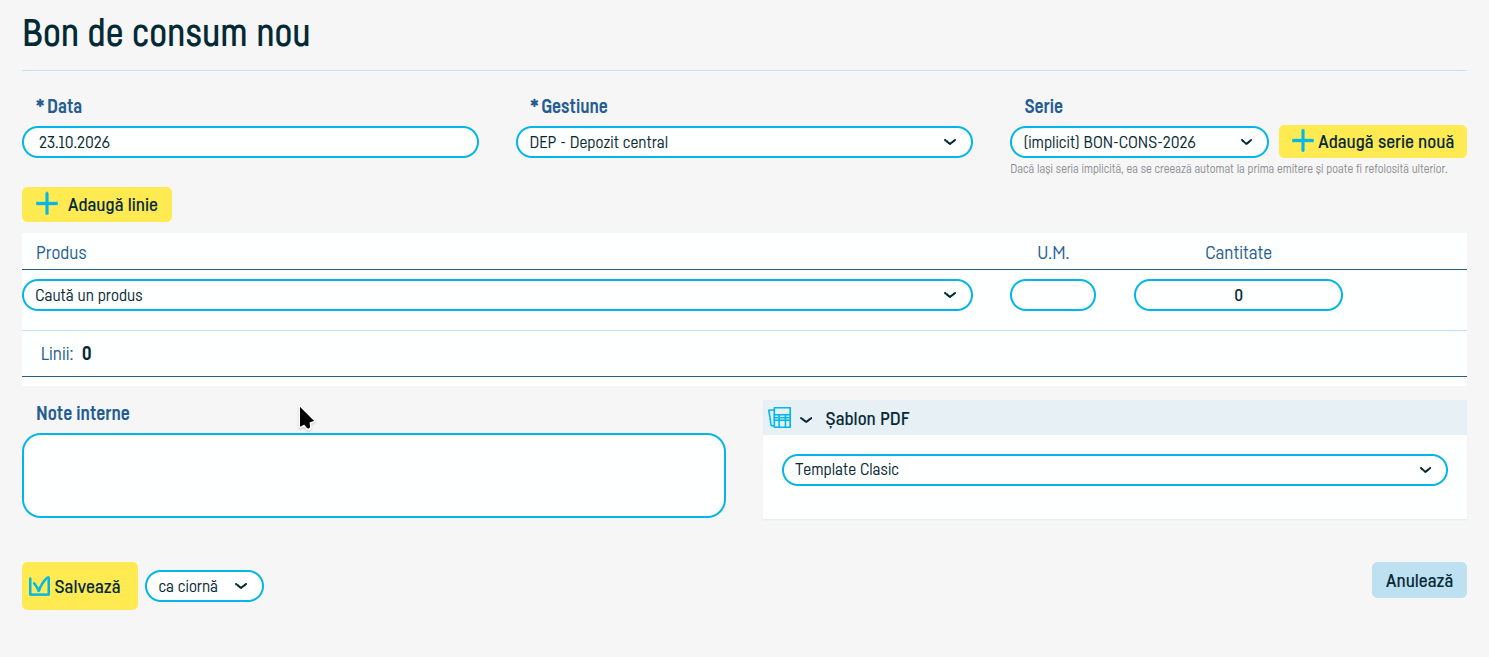Click the Serie label
1489x657 pixels.
click(1043, 106)
